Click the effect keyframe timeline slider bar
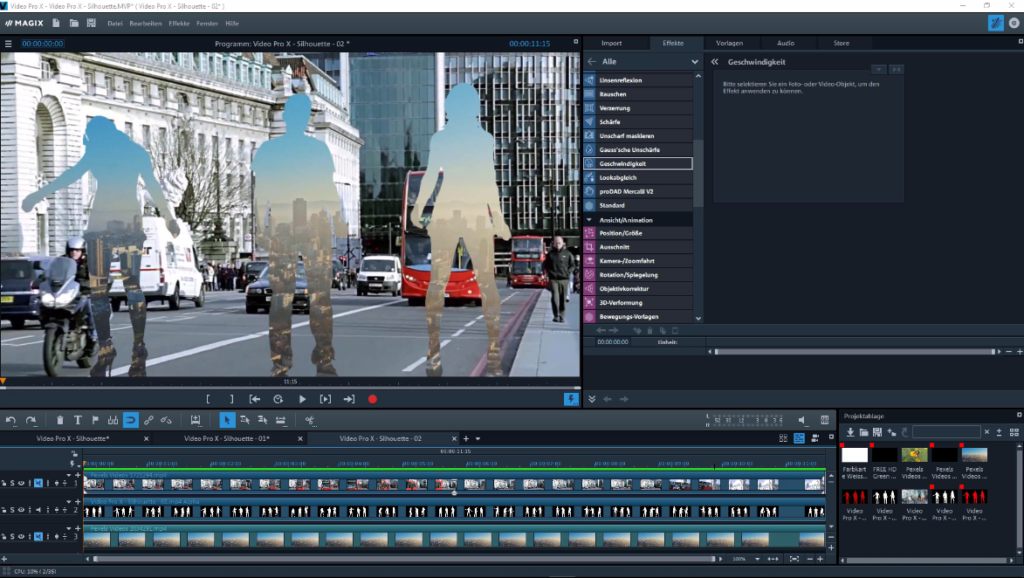Viewport: 1024px width, 578px height. (854, 351)
